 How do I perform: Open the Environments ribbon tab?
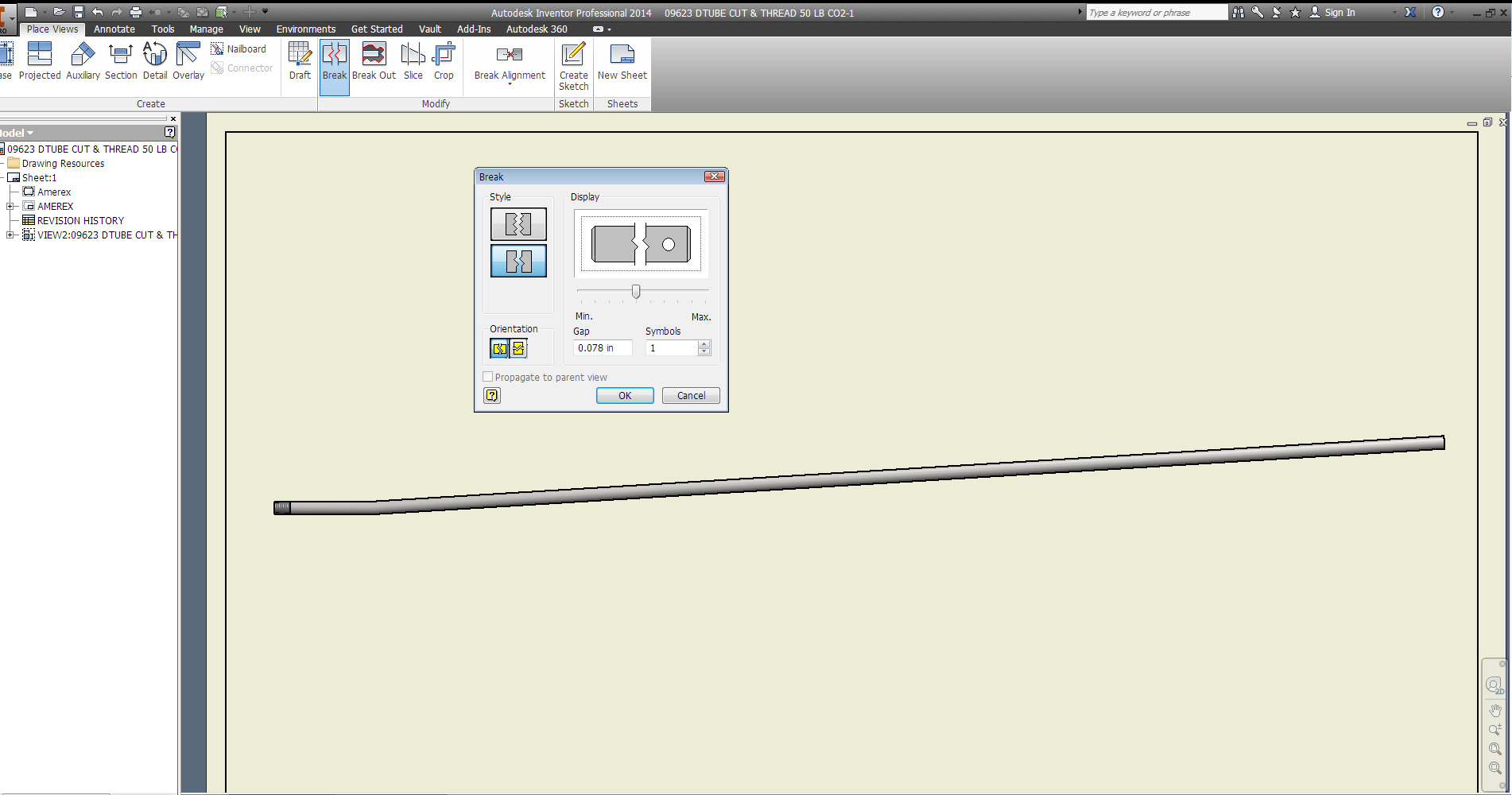306,29
